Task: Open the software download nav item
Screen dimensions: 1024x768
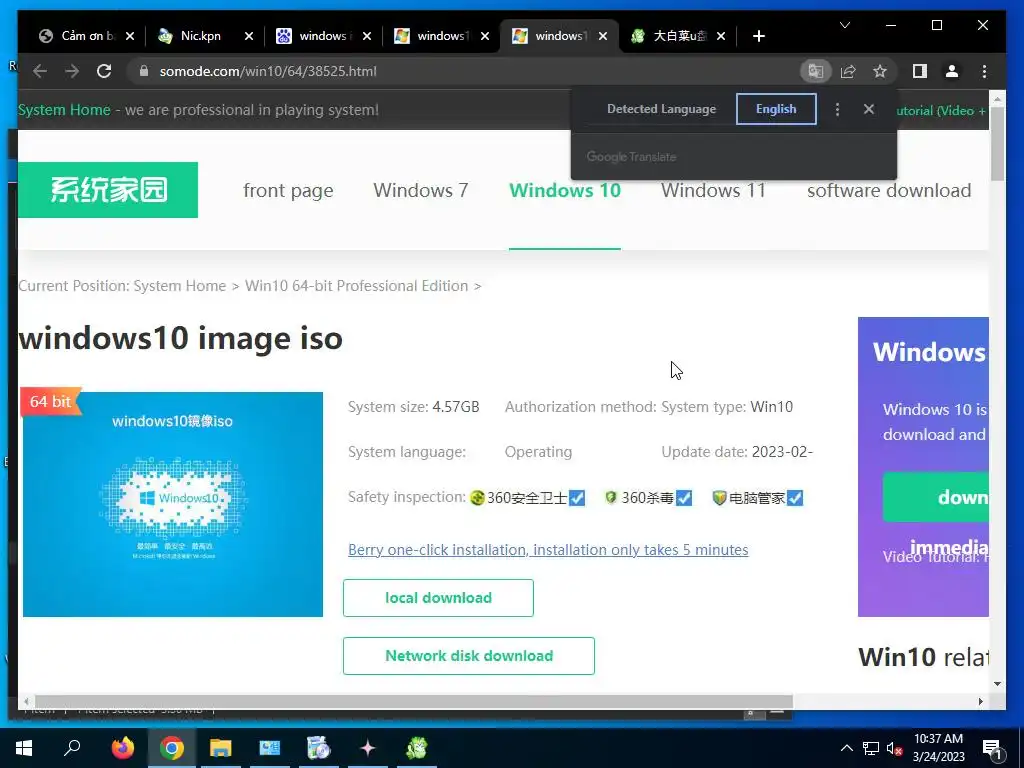Action: 889,190
